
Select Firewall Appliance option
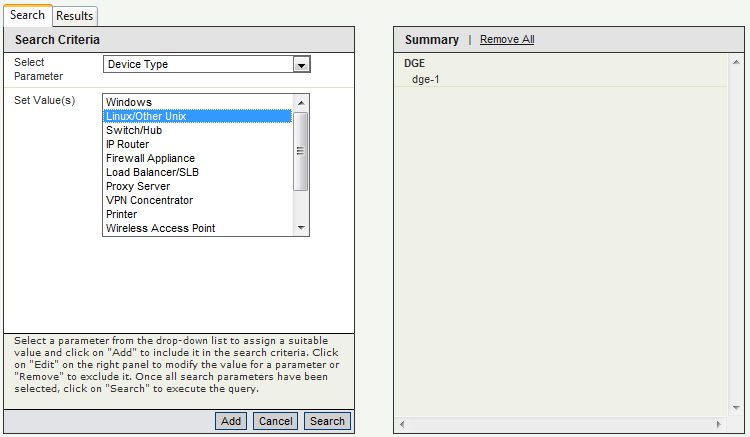[150, 158]
